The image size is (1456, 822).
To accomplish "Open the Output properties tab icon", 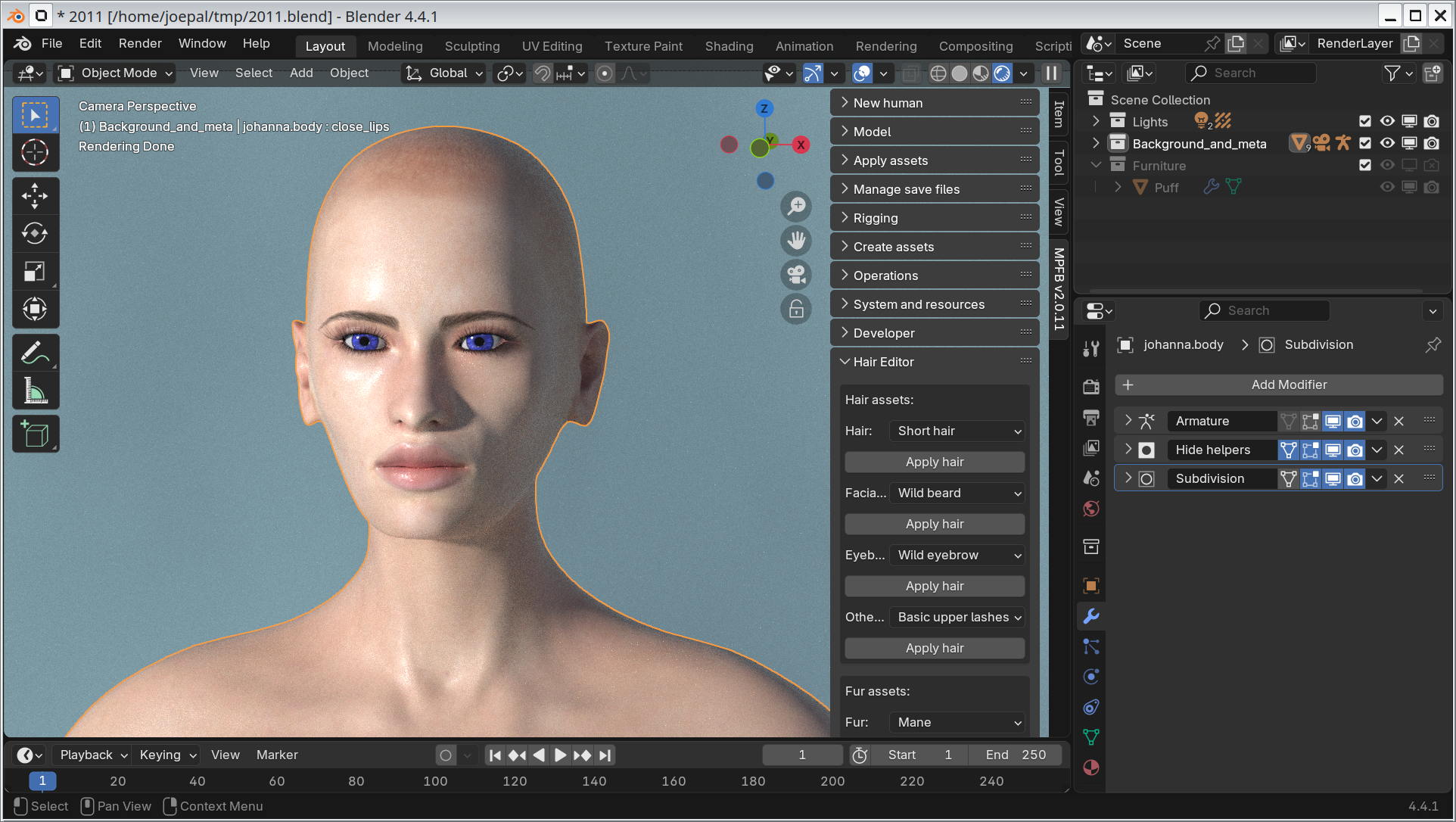I will pyautogui.click(x=1090, y=417).
